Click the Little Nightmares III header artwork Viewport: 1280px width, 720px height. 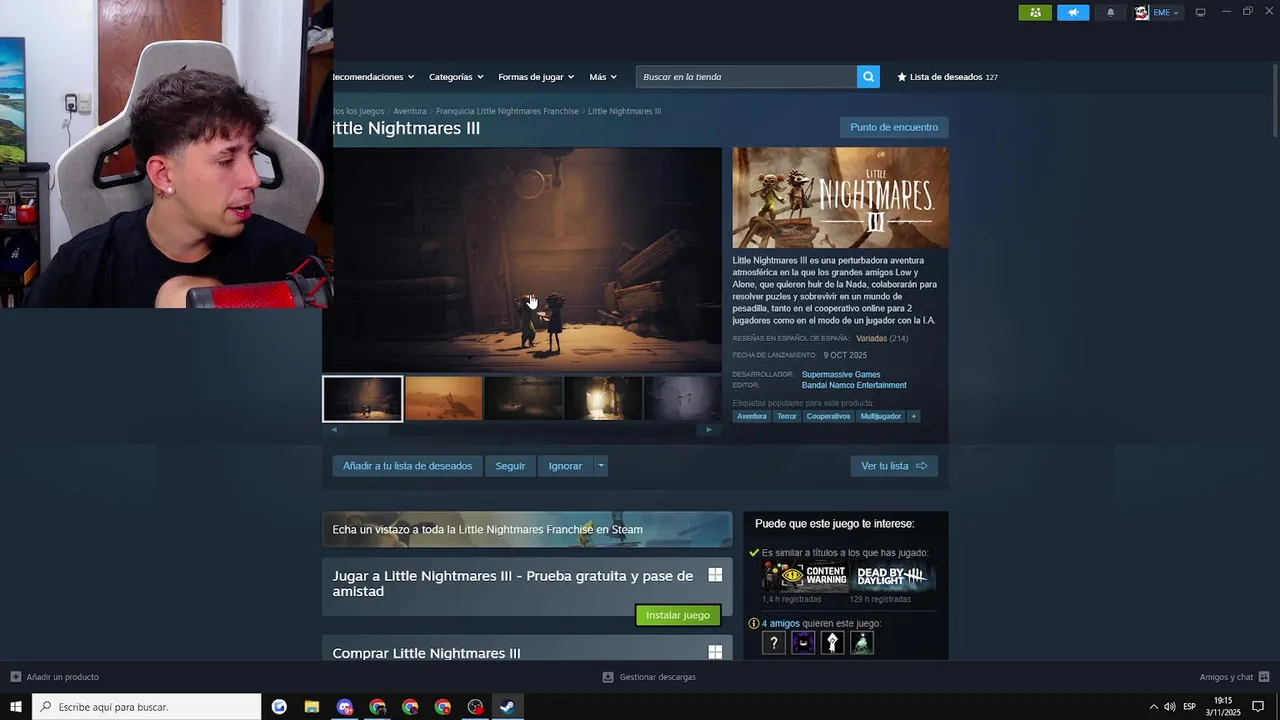coord(840,198)
